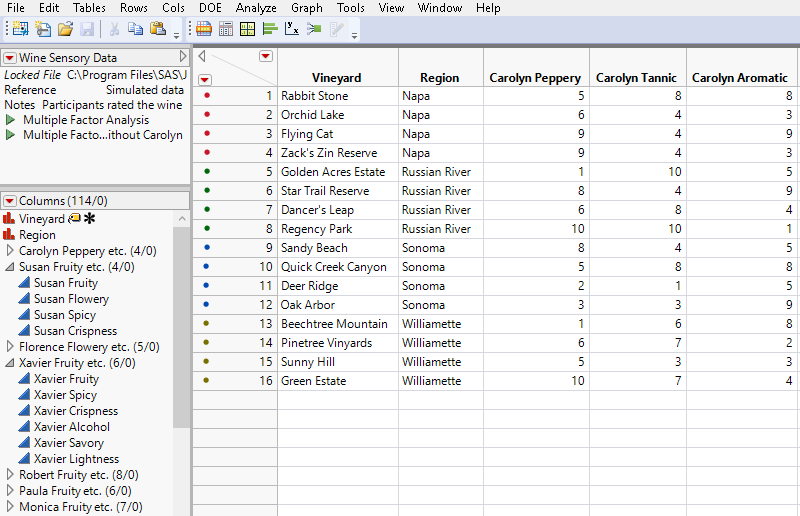
Task: Click the Susan Fruity continuous icon
Action: click(x=24, y=282)
